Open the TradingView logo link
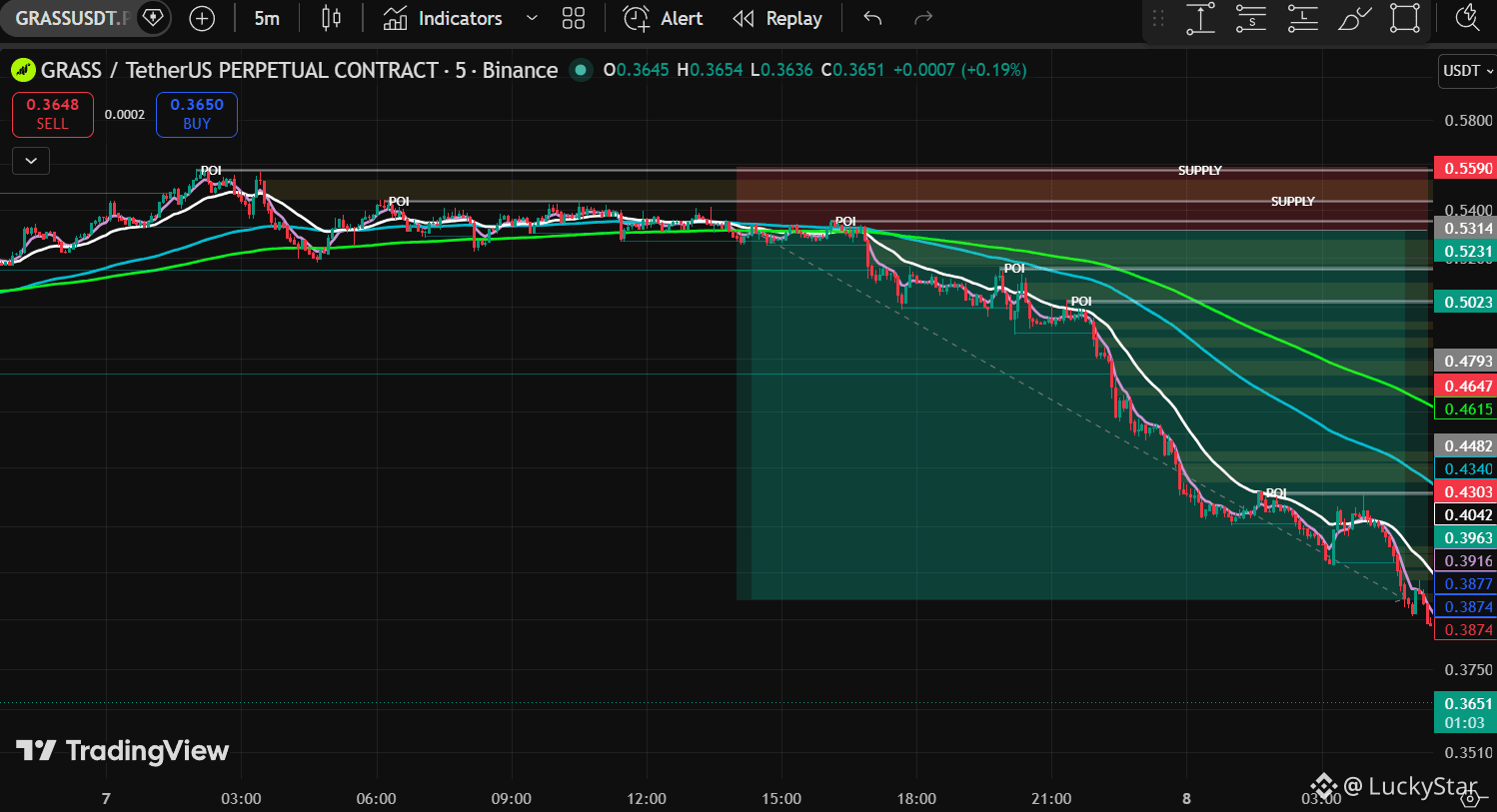1497x812 pixels. pos(122,751)
